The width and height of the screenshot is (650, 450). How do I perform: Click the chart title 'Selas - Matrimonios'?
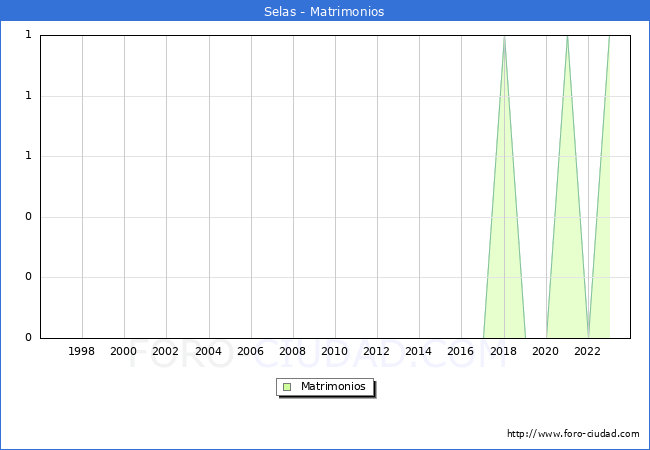(x=324, y=12)
